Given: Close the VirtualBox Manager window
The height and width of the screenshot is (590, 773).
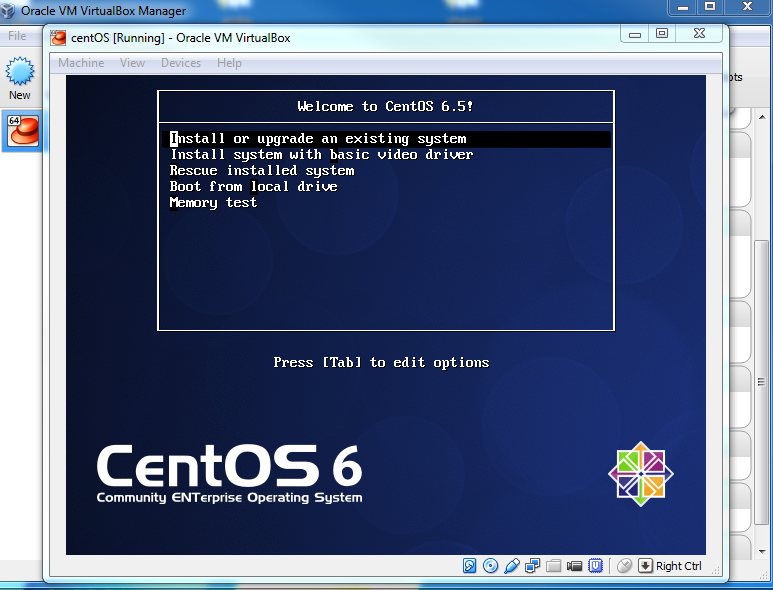Looking at the screenshot, I should point(747,7).
